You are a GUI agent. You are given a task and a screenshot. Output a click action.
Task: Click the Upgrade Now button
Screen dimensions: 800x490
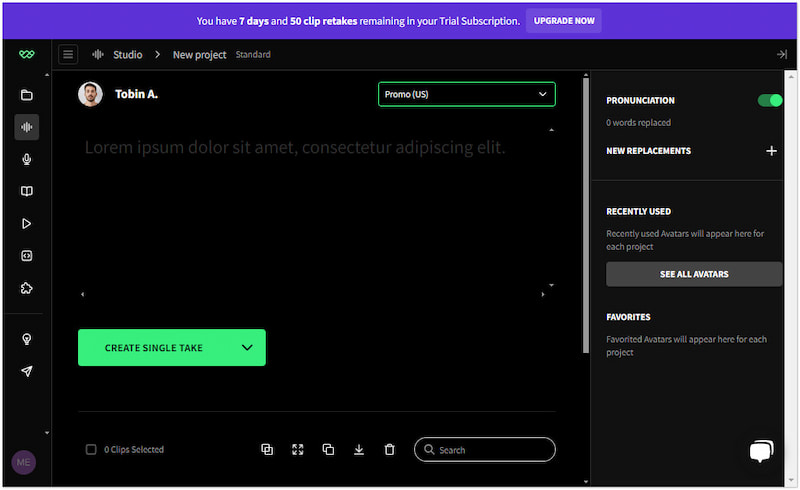[563, 21]
